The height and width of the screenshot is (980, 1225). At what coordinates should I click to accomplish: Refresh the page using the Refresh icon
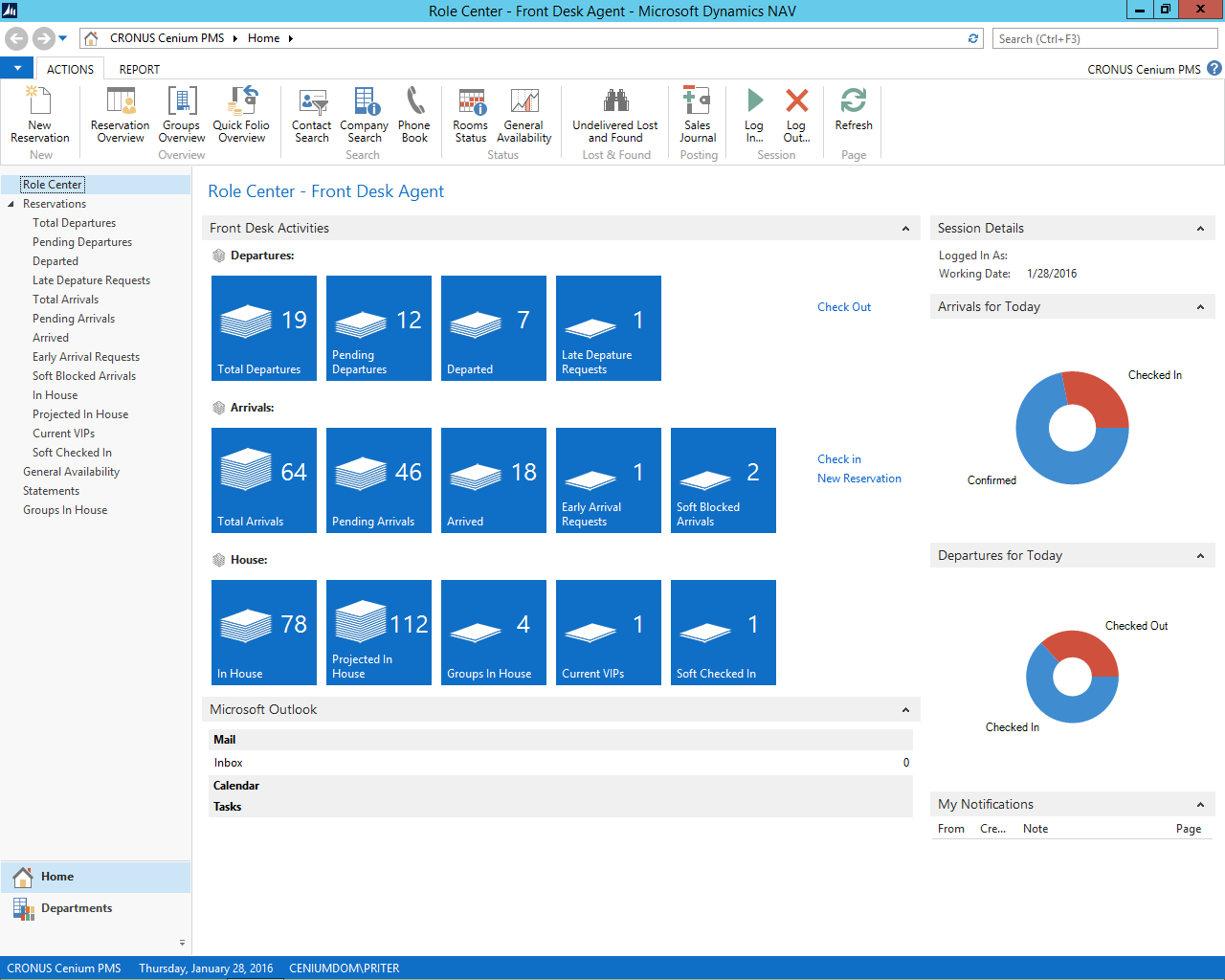[x=852, y=115]
